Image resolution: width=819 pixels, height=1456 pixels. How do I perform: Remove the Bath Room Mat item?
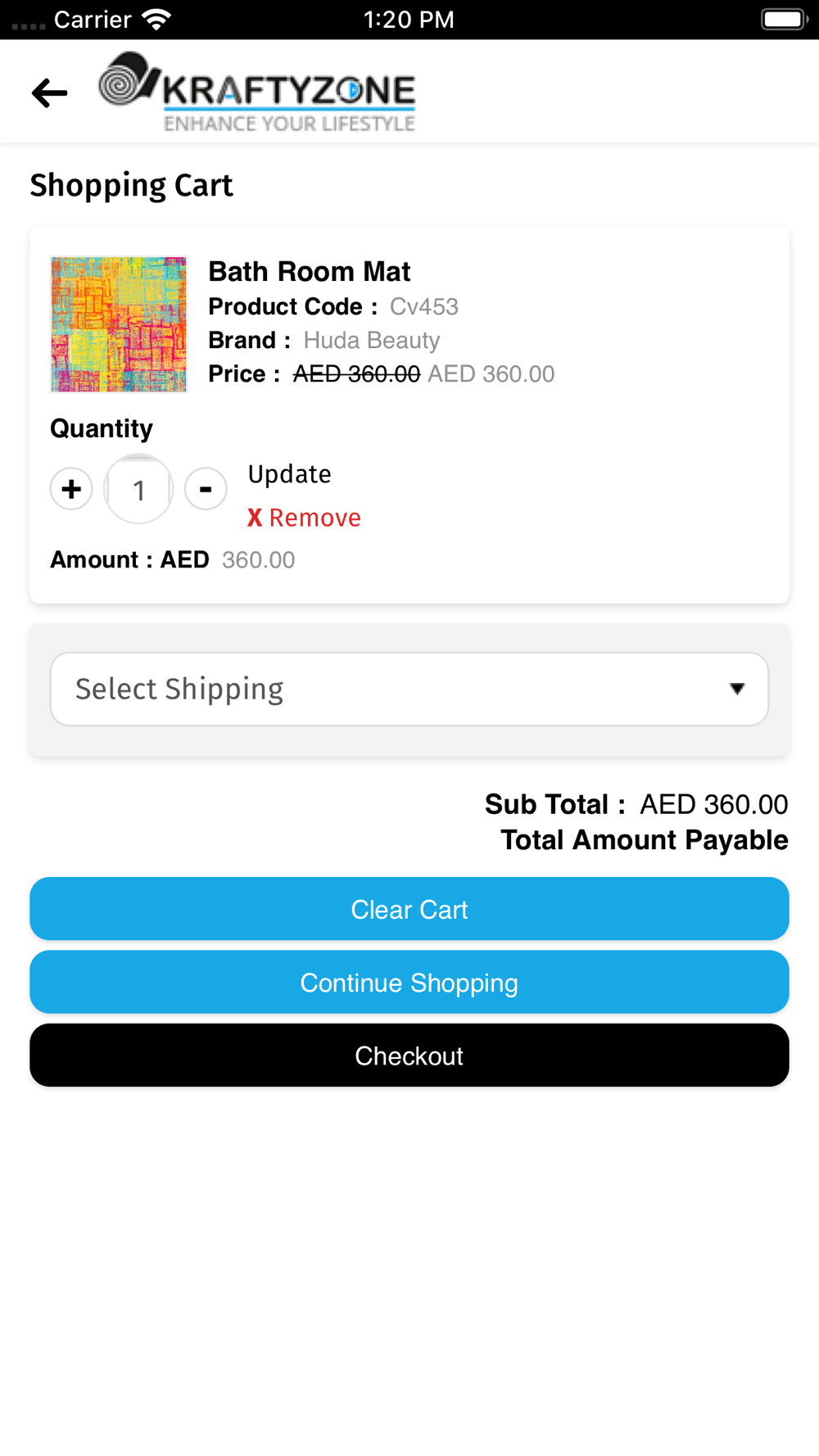tap(314, 518)
